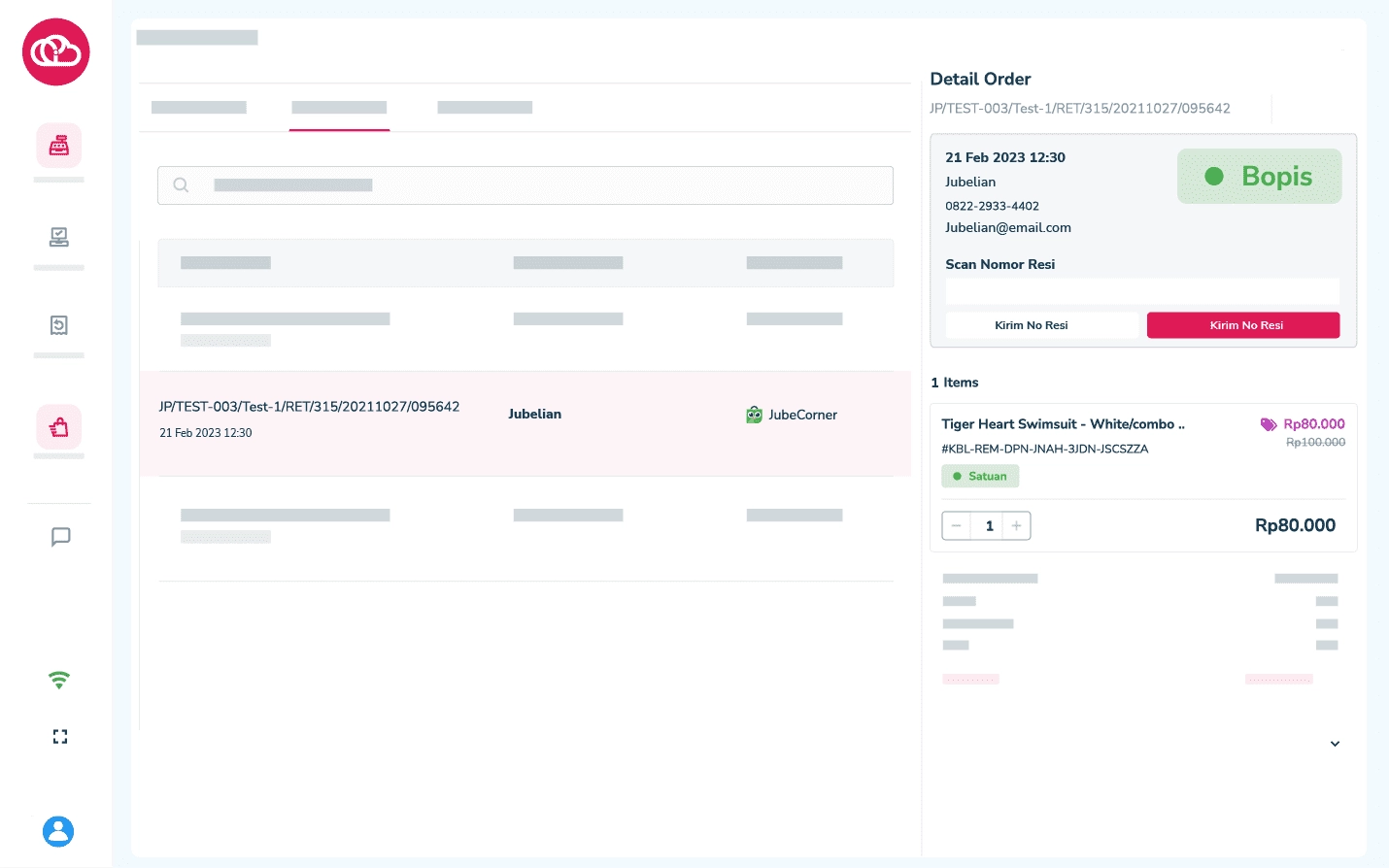
Task: Click the pink discount tag icon
Action: (1269, 424)
